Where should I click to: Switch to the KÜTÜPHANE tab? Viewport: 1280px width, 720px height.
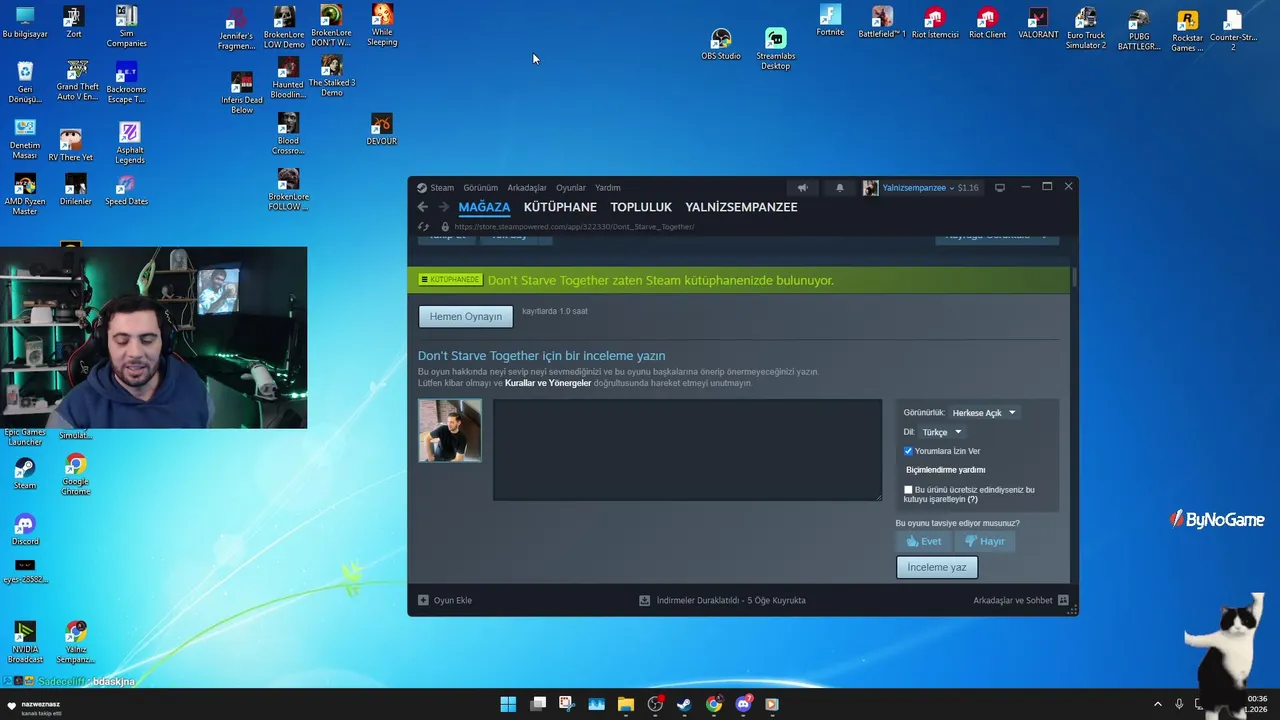pos(560,207)
